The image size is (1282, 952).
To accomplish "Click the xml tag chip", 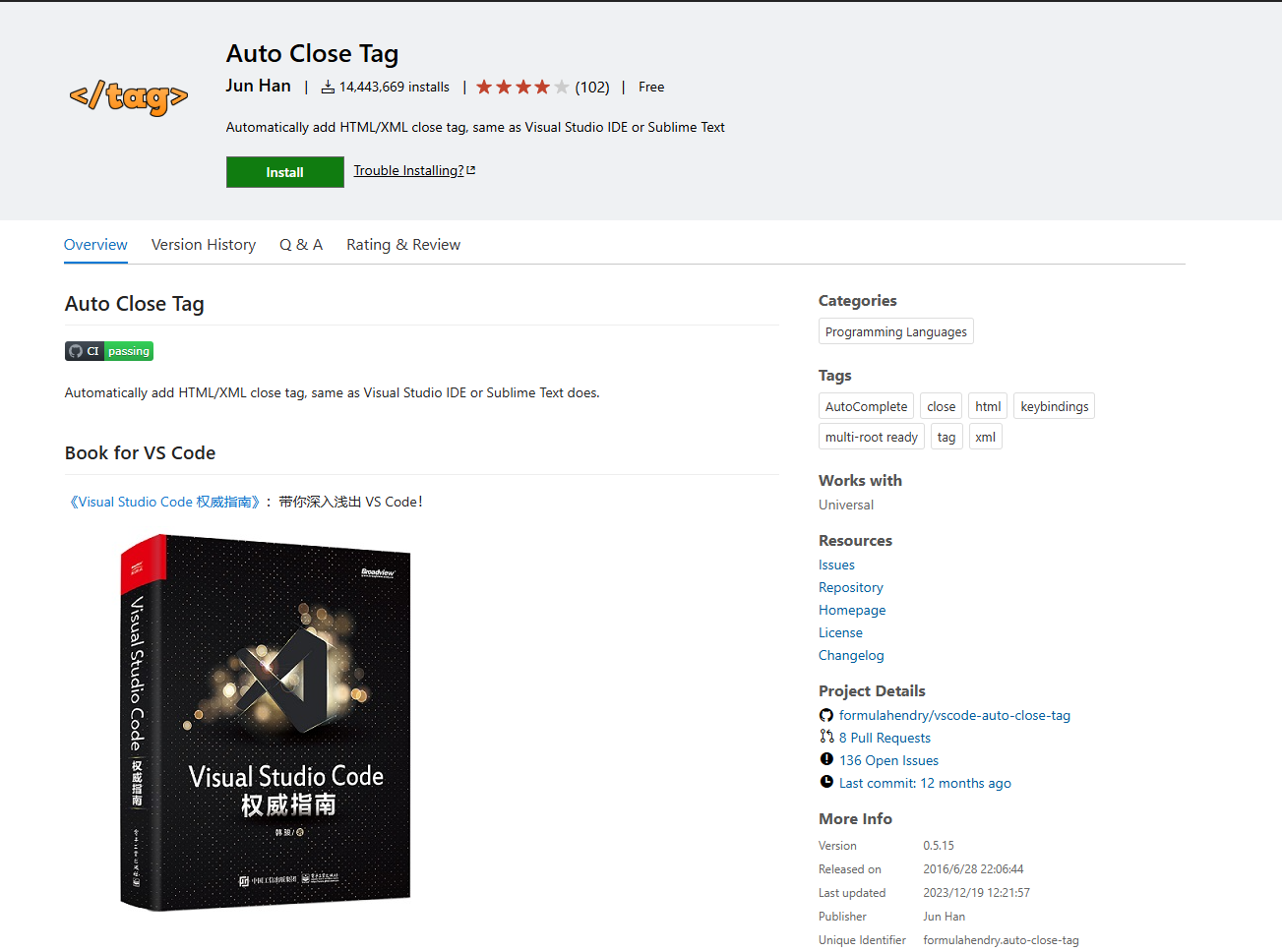I will coord(985,437).
